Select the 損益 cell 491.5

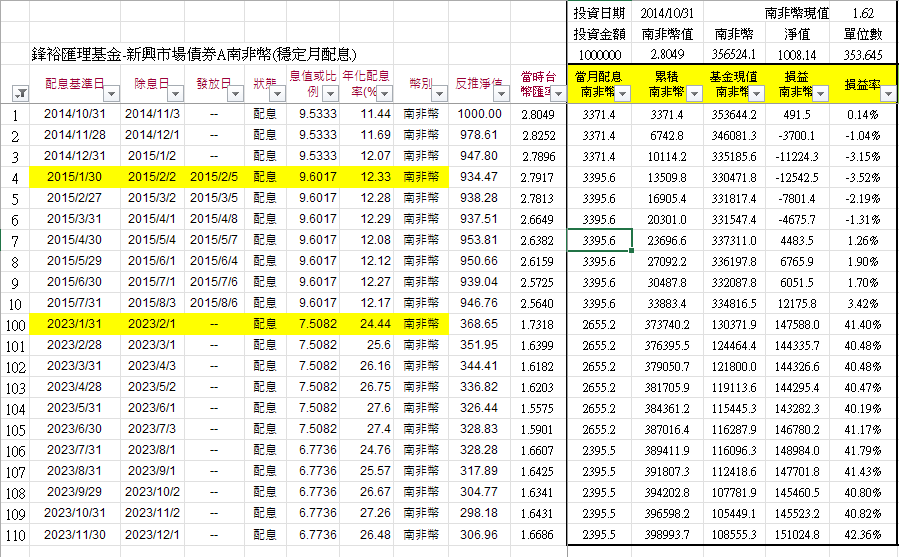(797, 114)
